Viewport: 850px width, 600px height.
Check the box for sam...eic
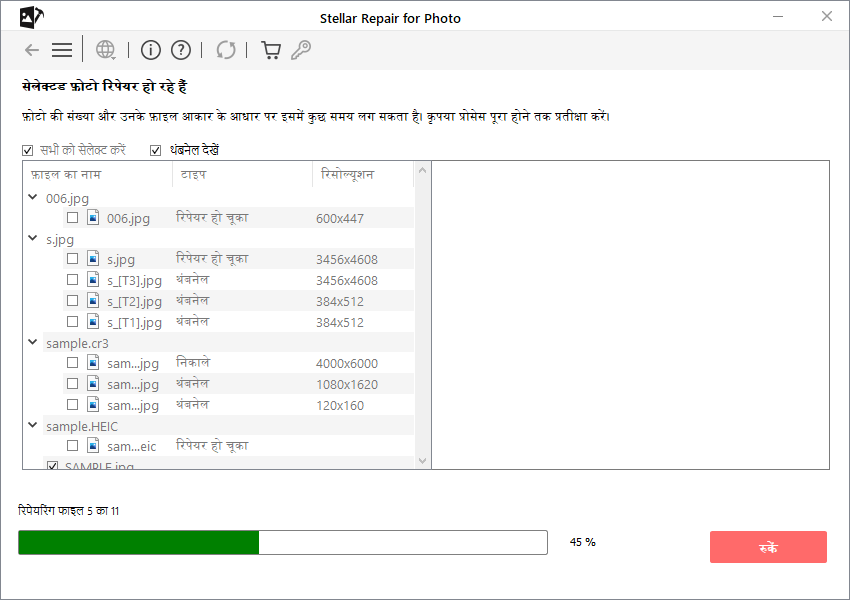72,446
